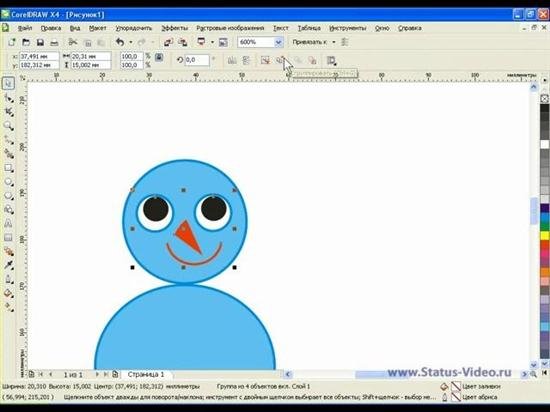This screenshot has width=550, height=412.
Task: Select the Freehand drawing tool
Action: pyautogui.click(x=9, y=140)
